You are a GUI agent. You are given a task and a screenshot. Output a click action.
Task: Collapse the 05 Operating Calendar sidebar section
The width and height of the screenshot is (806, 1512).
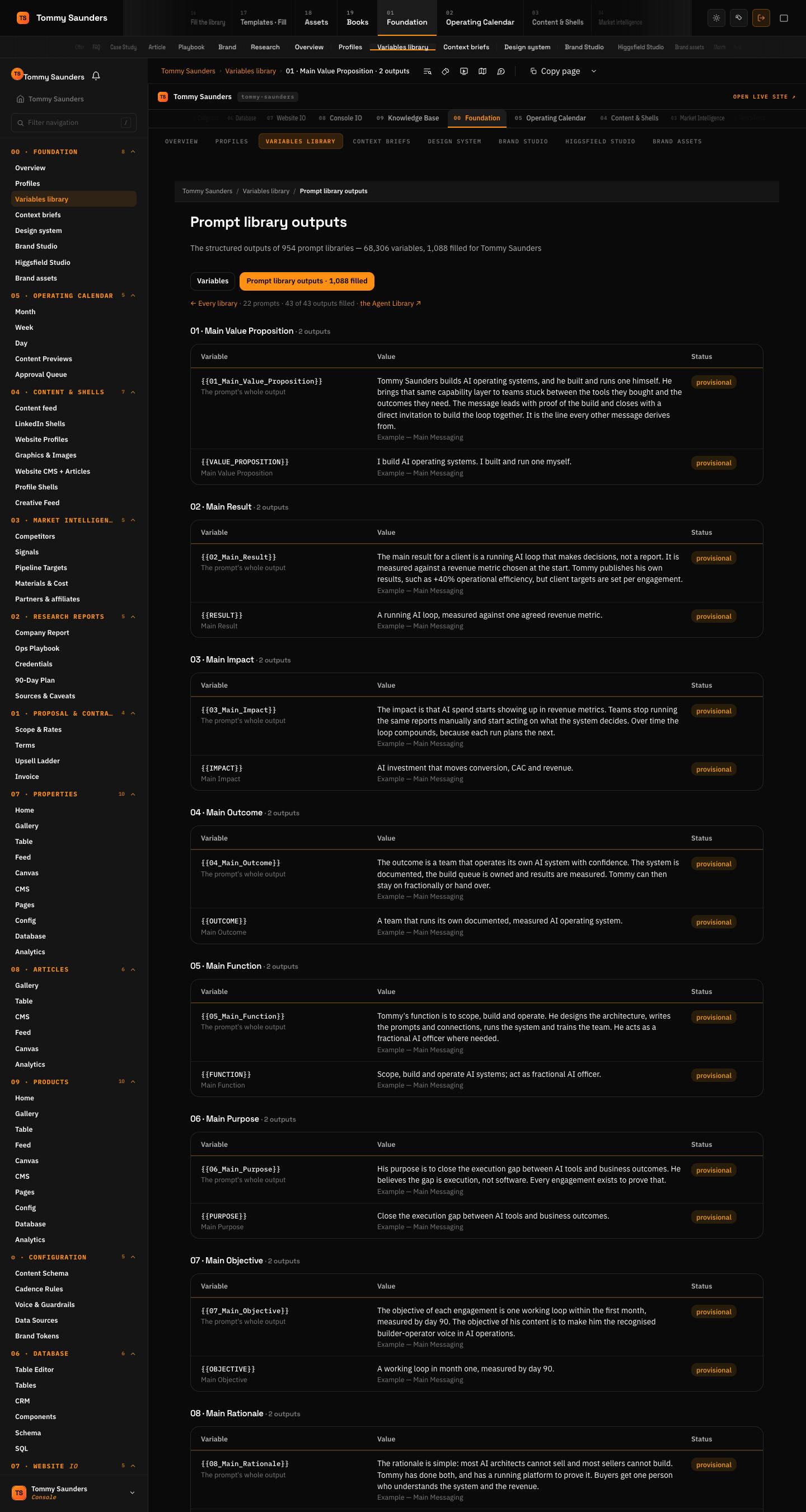(133, 296)
